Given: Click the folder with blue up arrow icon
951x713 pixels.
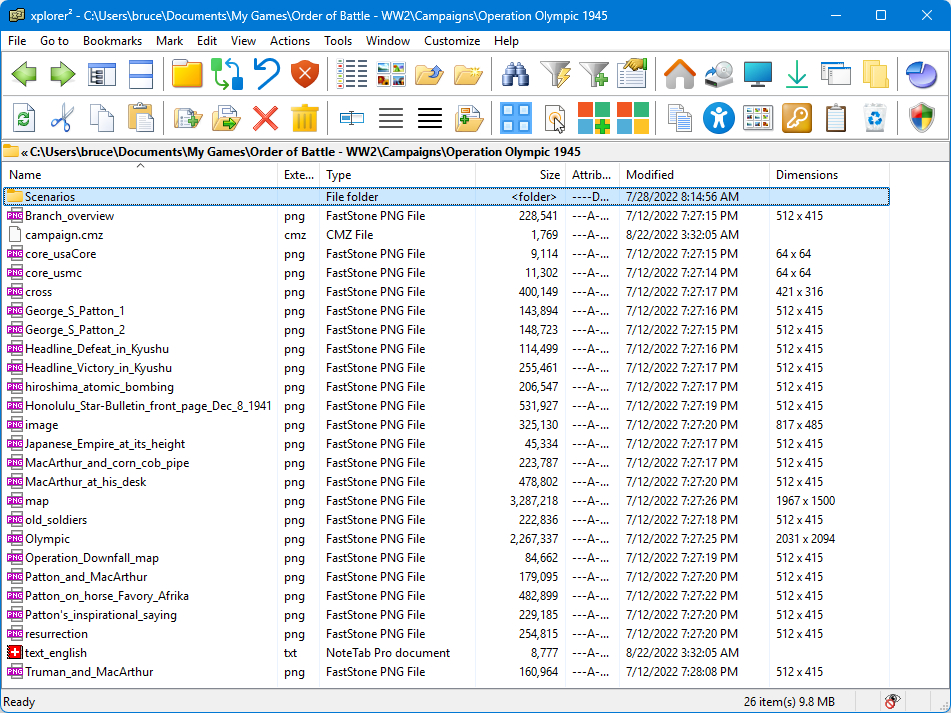Looking at the screenshot, I should 430,74.
